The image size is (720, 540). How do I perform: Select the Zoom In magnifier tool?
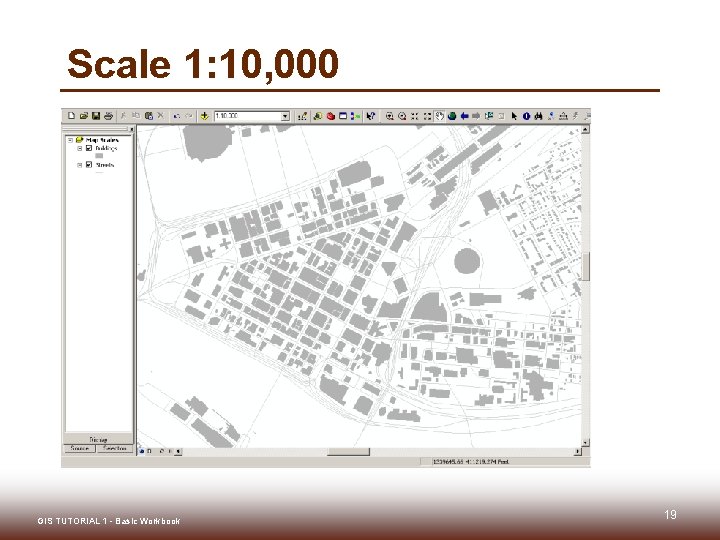[x=389, y=116]
